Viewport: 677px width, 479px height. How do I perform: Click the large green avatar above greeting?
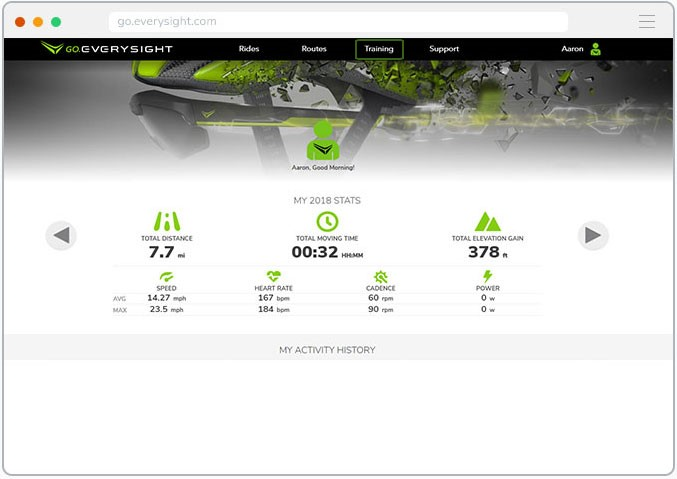(x=323, y=140)
